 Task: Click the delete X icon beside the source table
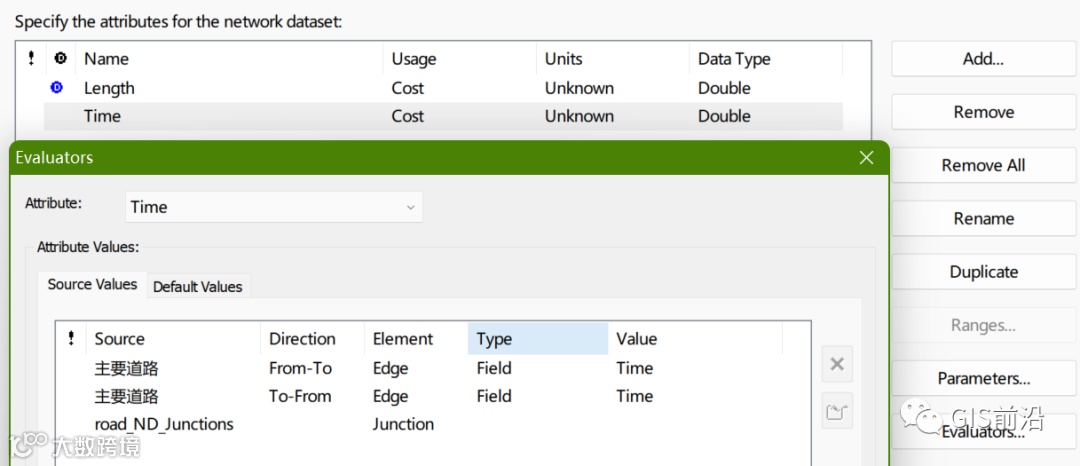click(837, 365)
